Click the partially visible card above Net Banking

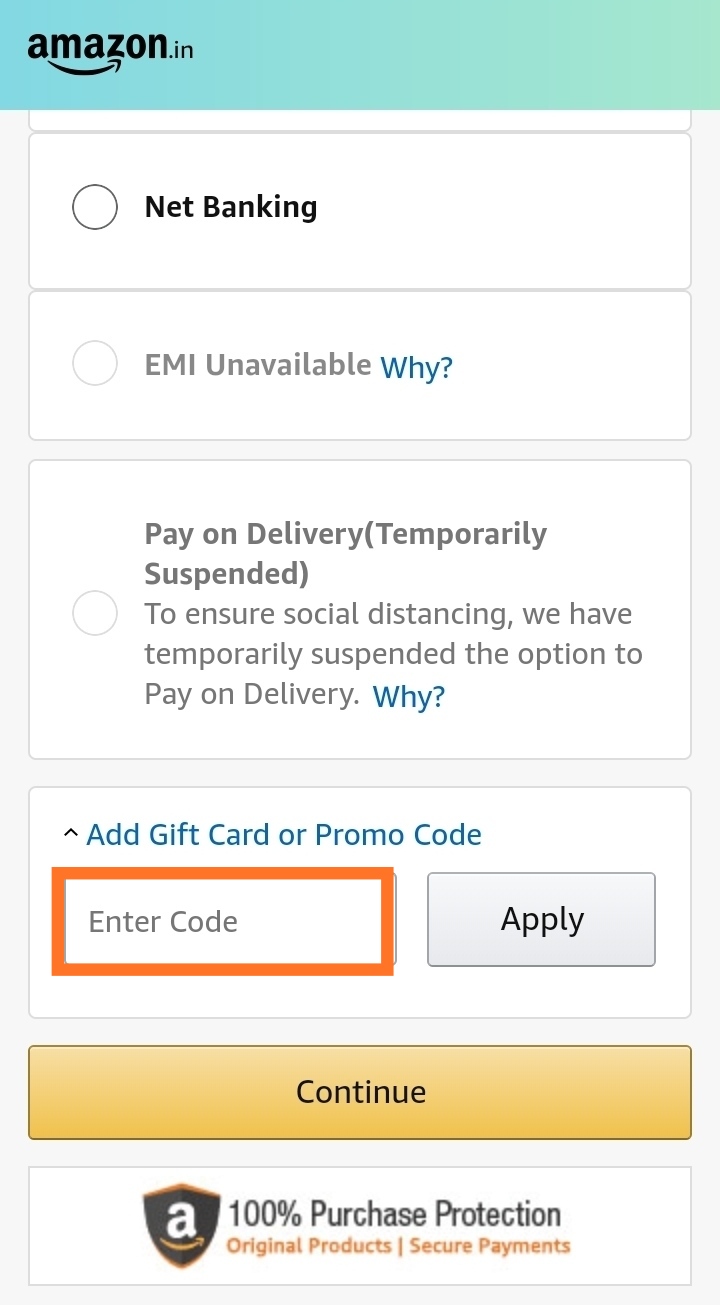[360, 119]
